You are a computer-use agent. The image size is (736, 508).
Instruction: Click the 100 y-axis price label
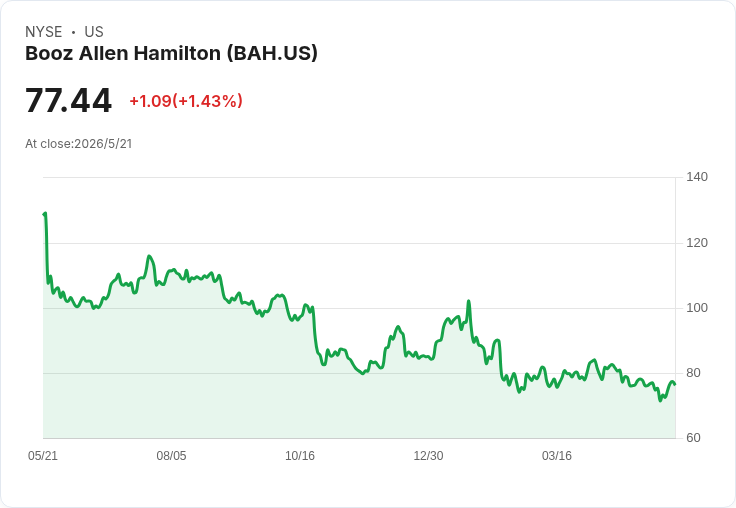click(697, 308)
